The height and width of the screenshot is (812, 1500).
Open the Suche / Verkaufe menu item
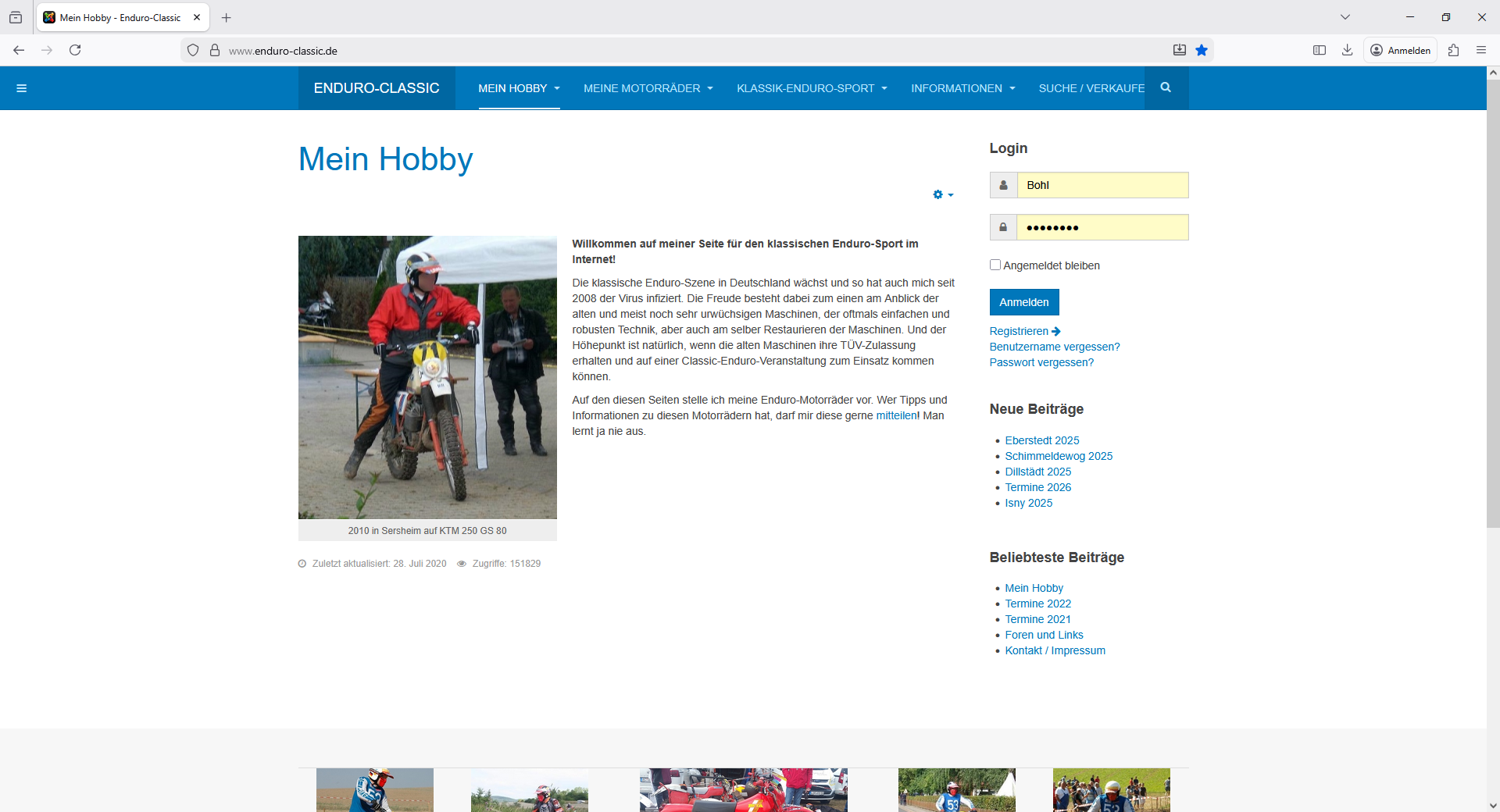tap(1091, 88)
